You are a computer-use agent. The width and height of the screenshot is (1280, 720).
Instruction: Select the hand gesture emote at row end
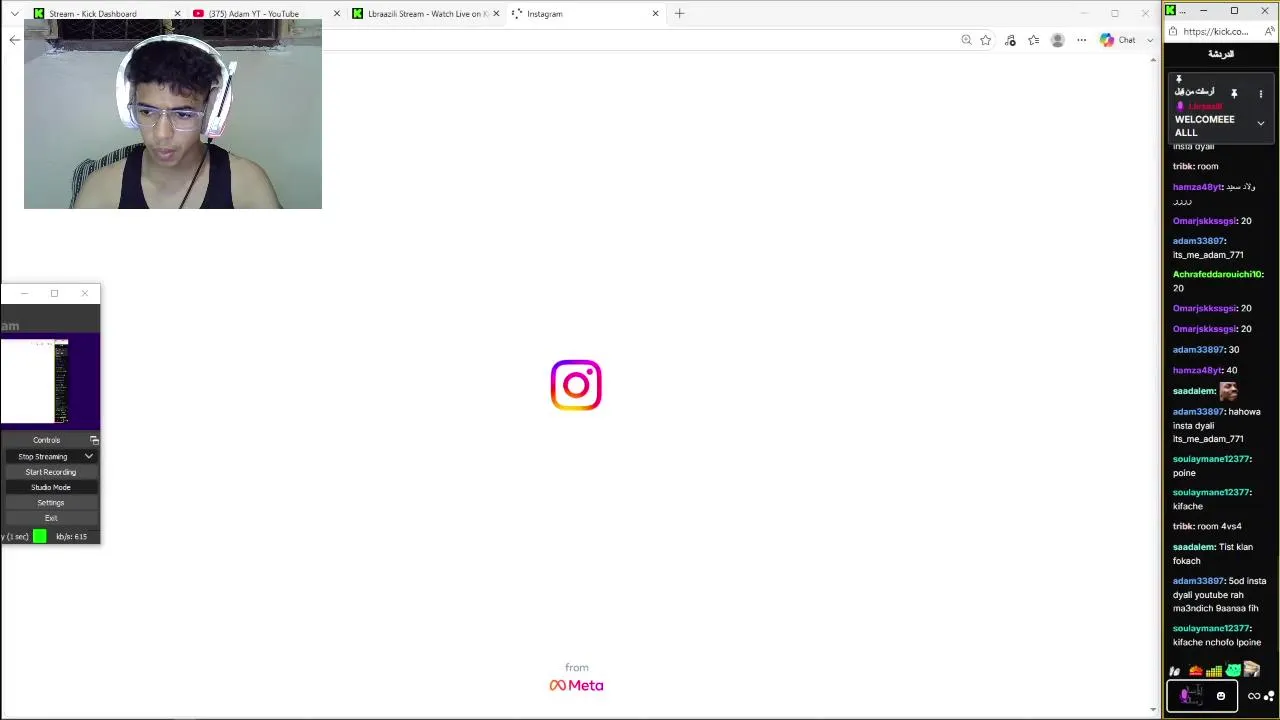(1252, 671)
